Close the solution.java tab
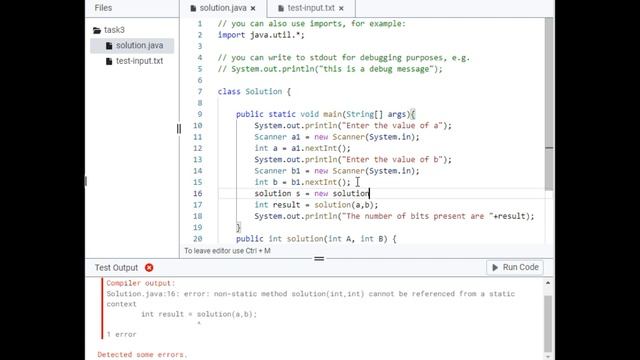Image resolution: width=640 pixels, height=360 pixels. coord(253,8)
